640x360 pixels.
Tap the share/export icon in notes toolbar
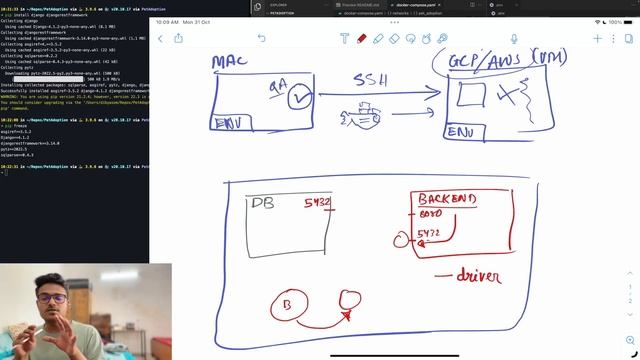[179, 38]
